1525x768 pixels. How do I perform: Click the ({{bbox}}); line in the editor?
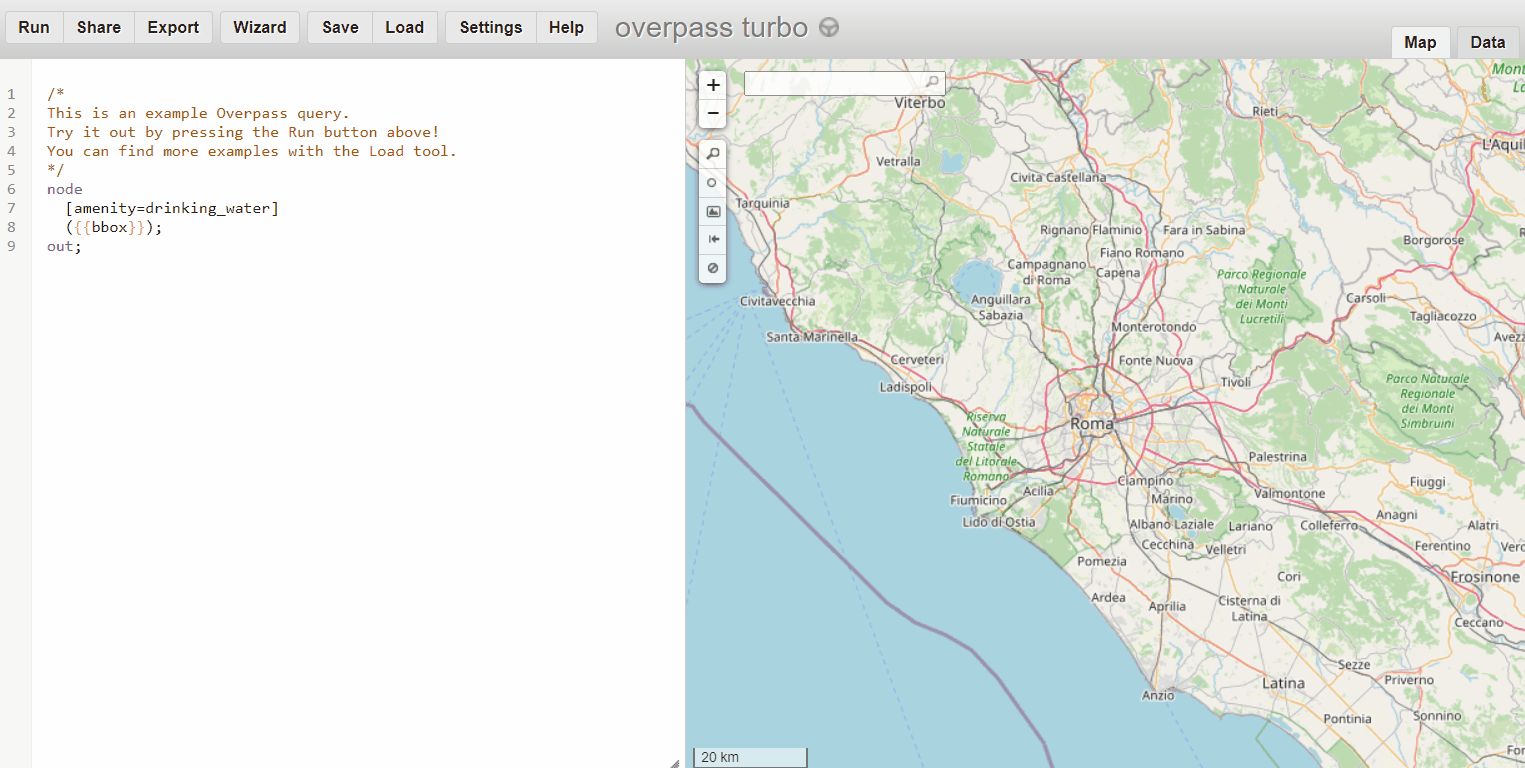(114, 227)
